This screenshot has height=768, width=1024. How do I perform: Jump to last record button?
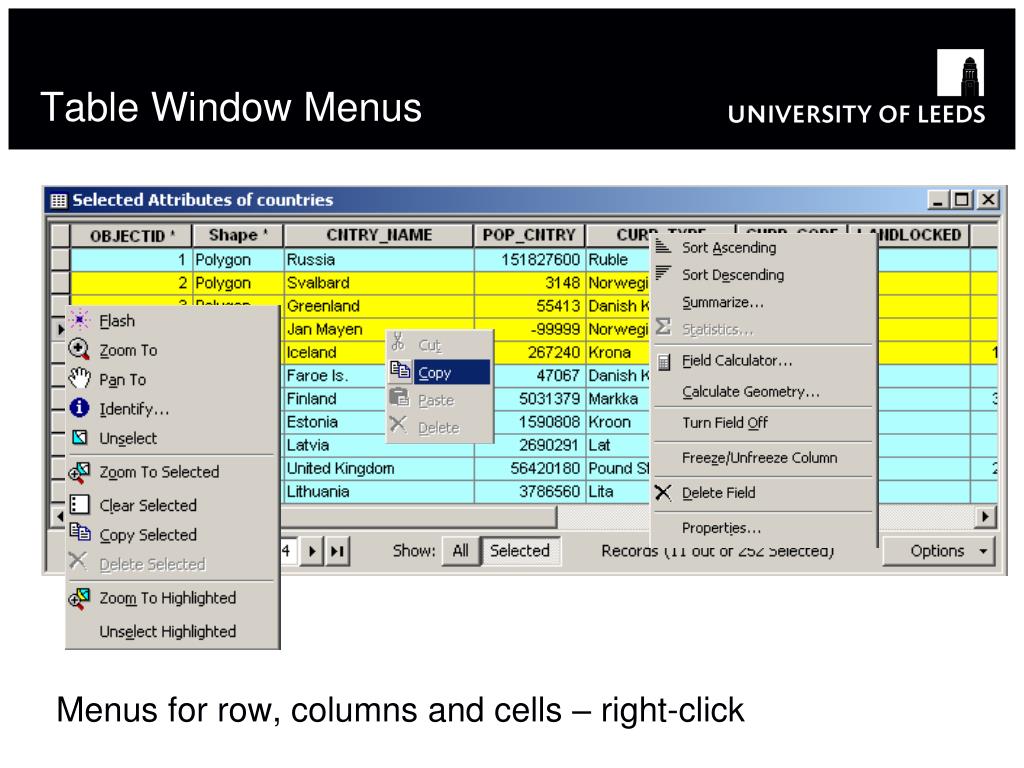point(337,551)
